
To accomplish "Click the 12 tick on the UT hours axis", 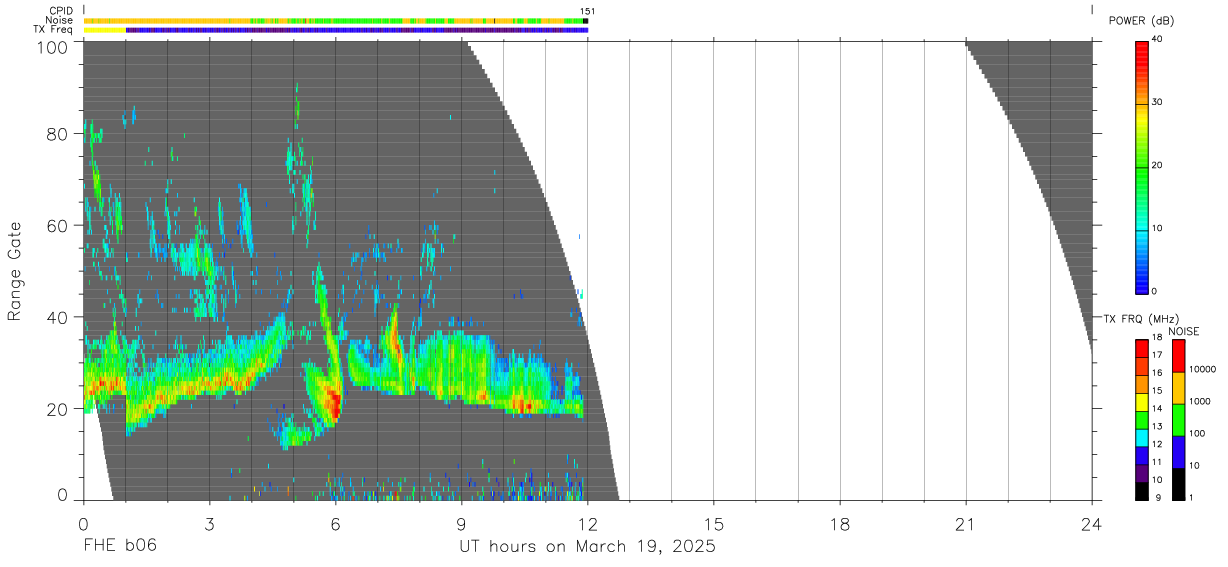I will (x=588, y=523).
